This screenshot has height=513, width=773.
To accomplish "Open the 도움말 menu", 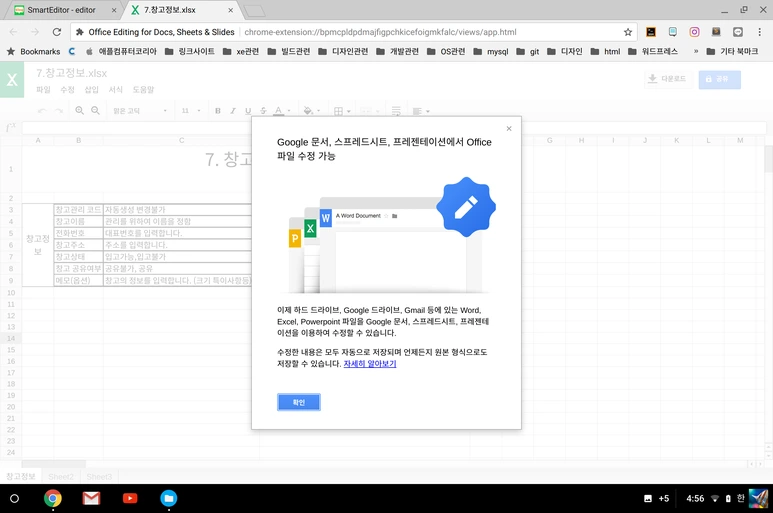I will (143, 90).
